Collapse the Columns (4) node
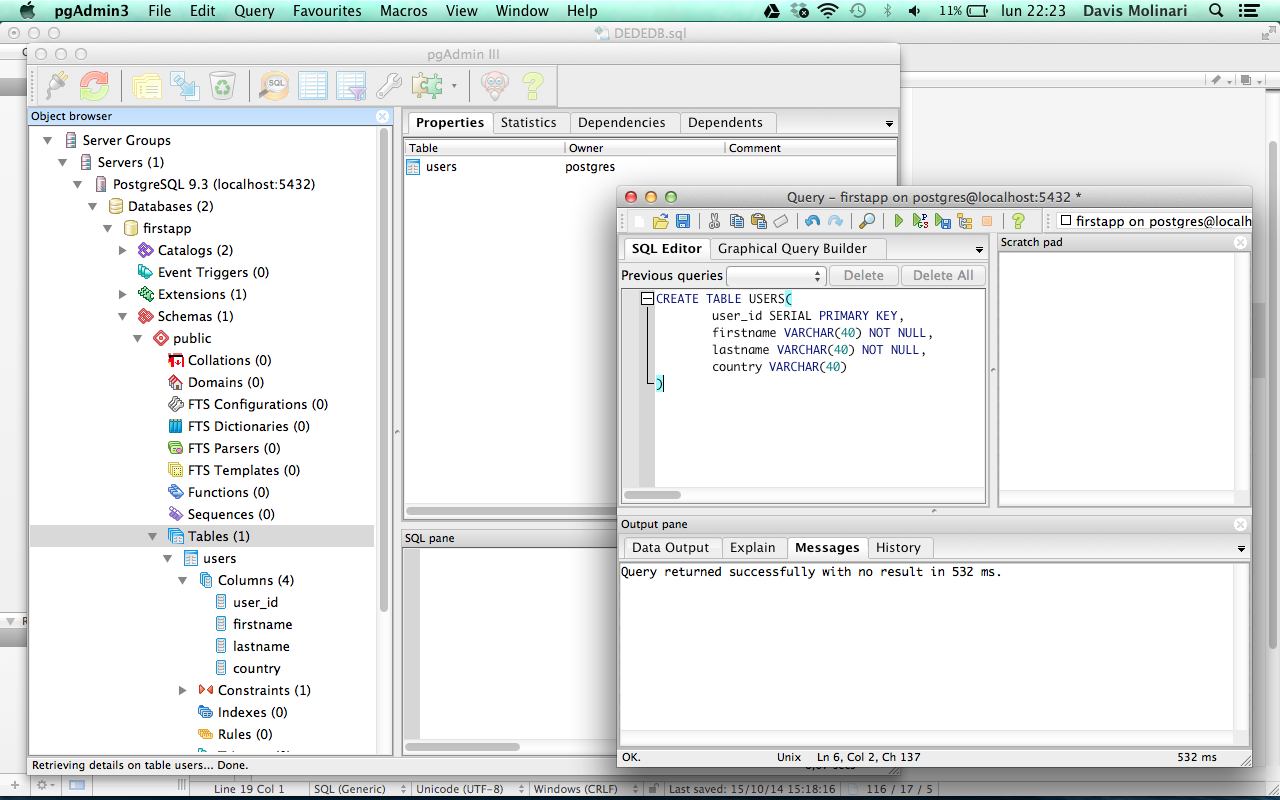The image size is (1280, 800). 182,580
